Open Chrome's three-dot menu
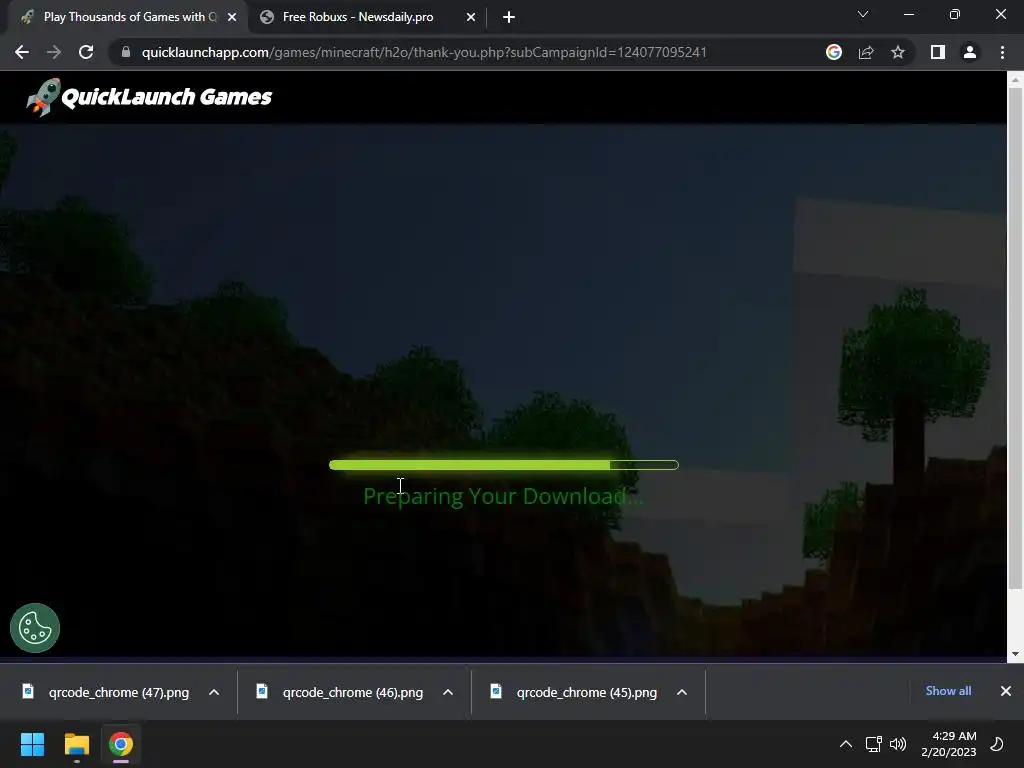 [1002, 52]
